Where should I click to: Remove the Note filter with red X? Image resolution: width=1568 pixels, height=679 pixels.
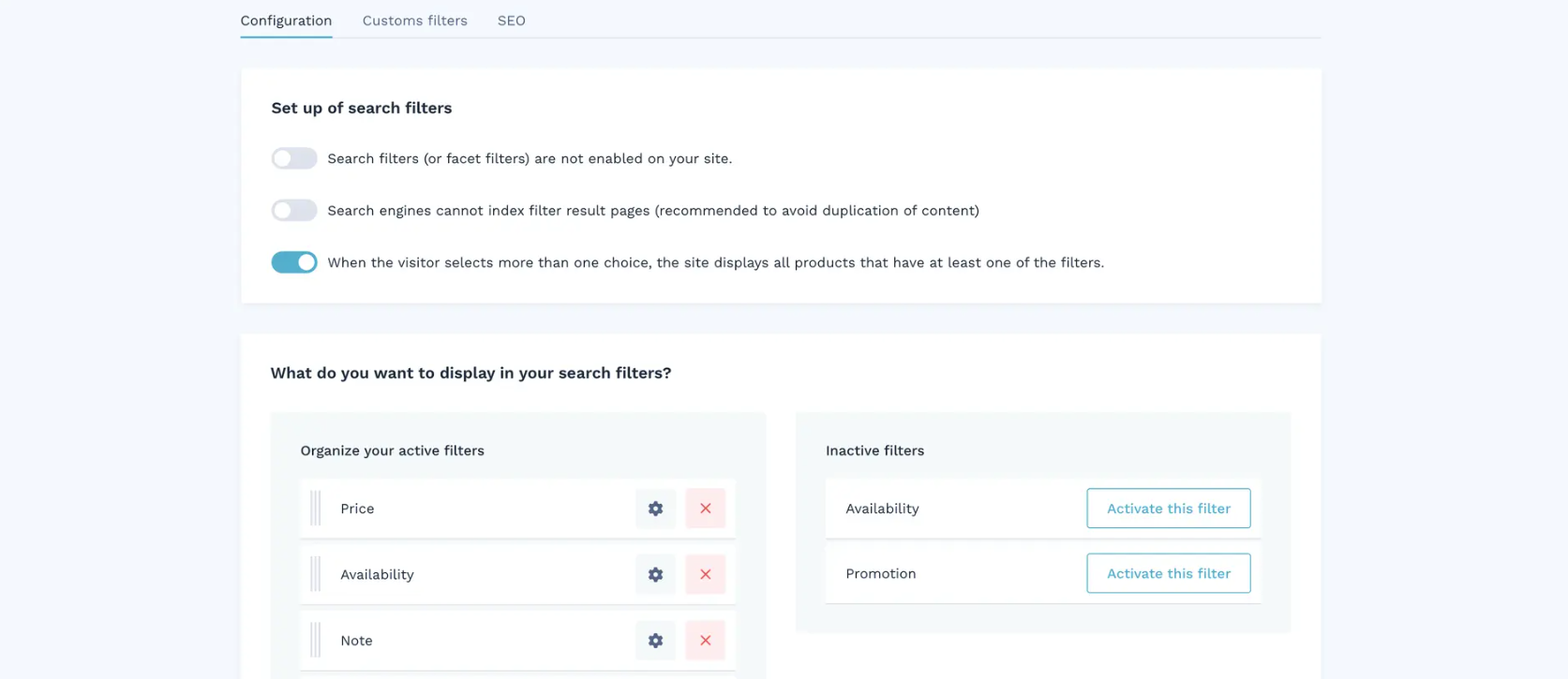705,641
